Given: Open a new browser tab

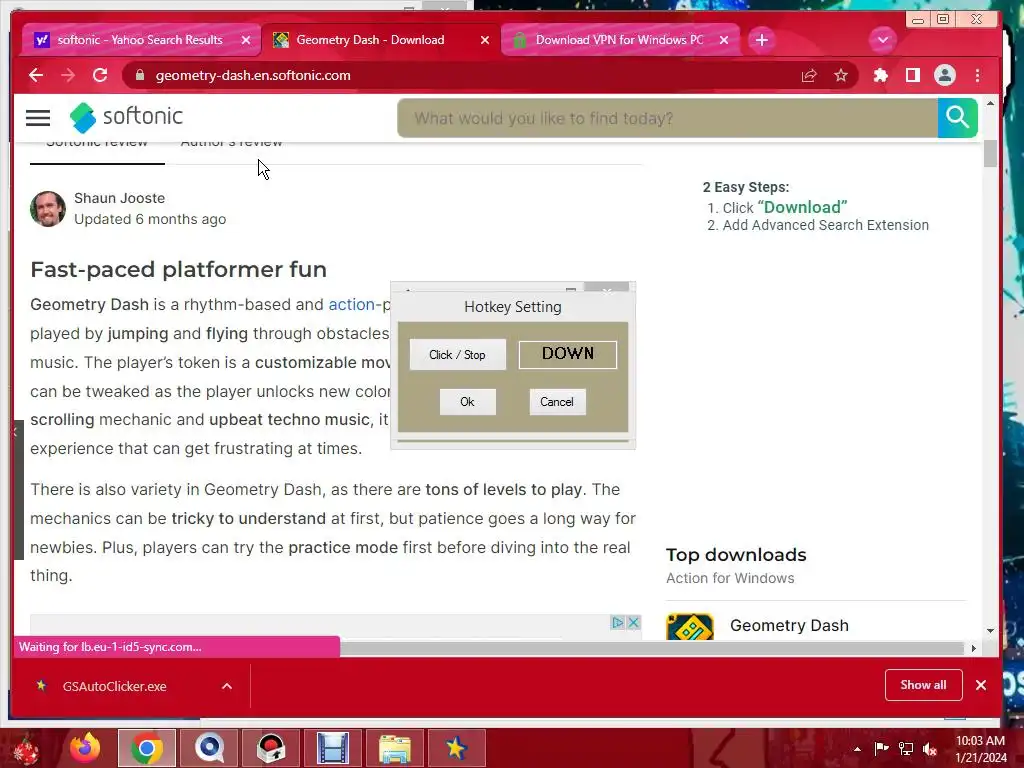Looking at the screenshot, I should click(x=761, y=40).
